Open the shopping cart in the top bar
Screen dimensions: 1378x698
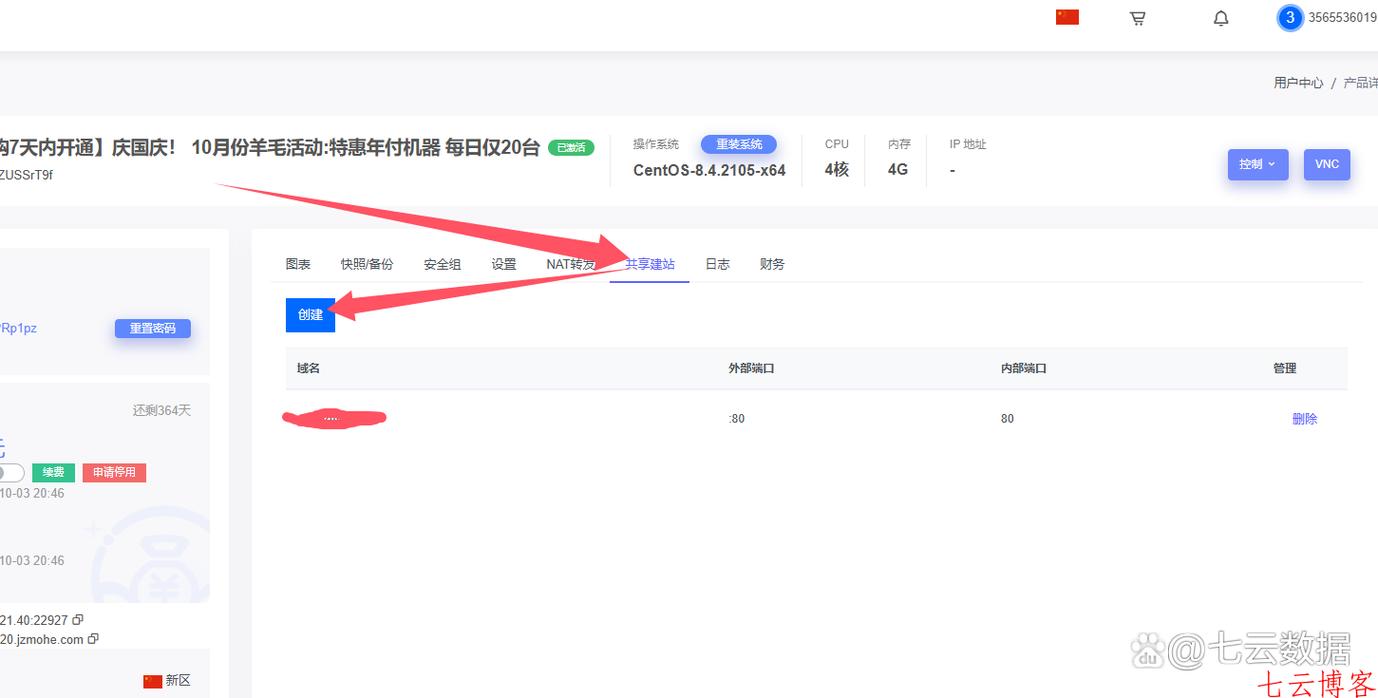pos(1137,17)
